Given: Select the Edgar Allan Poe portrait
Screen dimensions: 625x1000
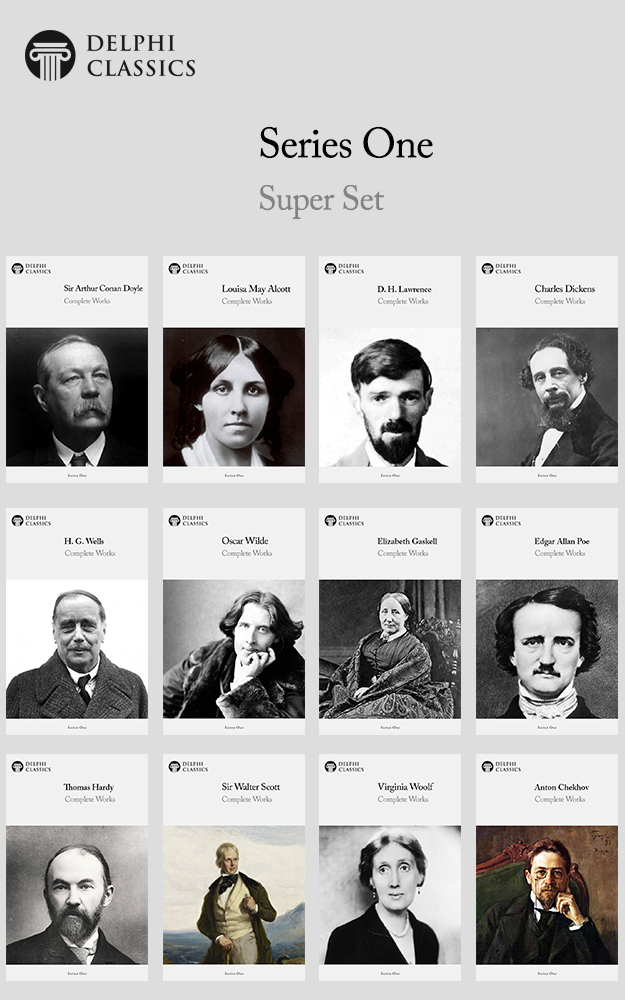Looking at the screenshot, I should pyautogui.click(x=547, y=649).
